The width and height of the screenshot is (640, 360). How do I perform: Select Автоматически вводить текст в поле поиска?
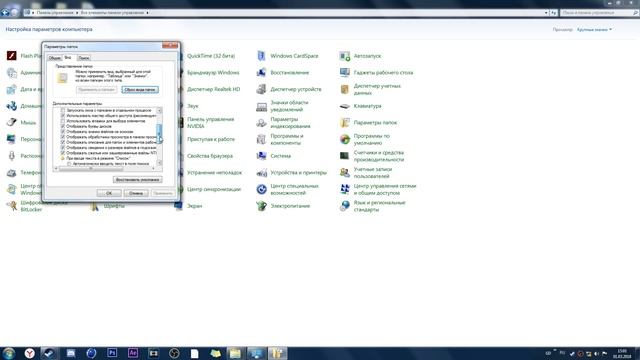pyautogui.click(x=69, y=164)
